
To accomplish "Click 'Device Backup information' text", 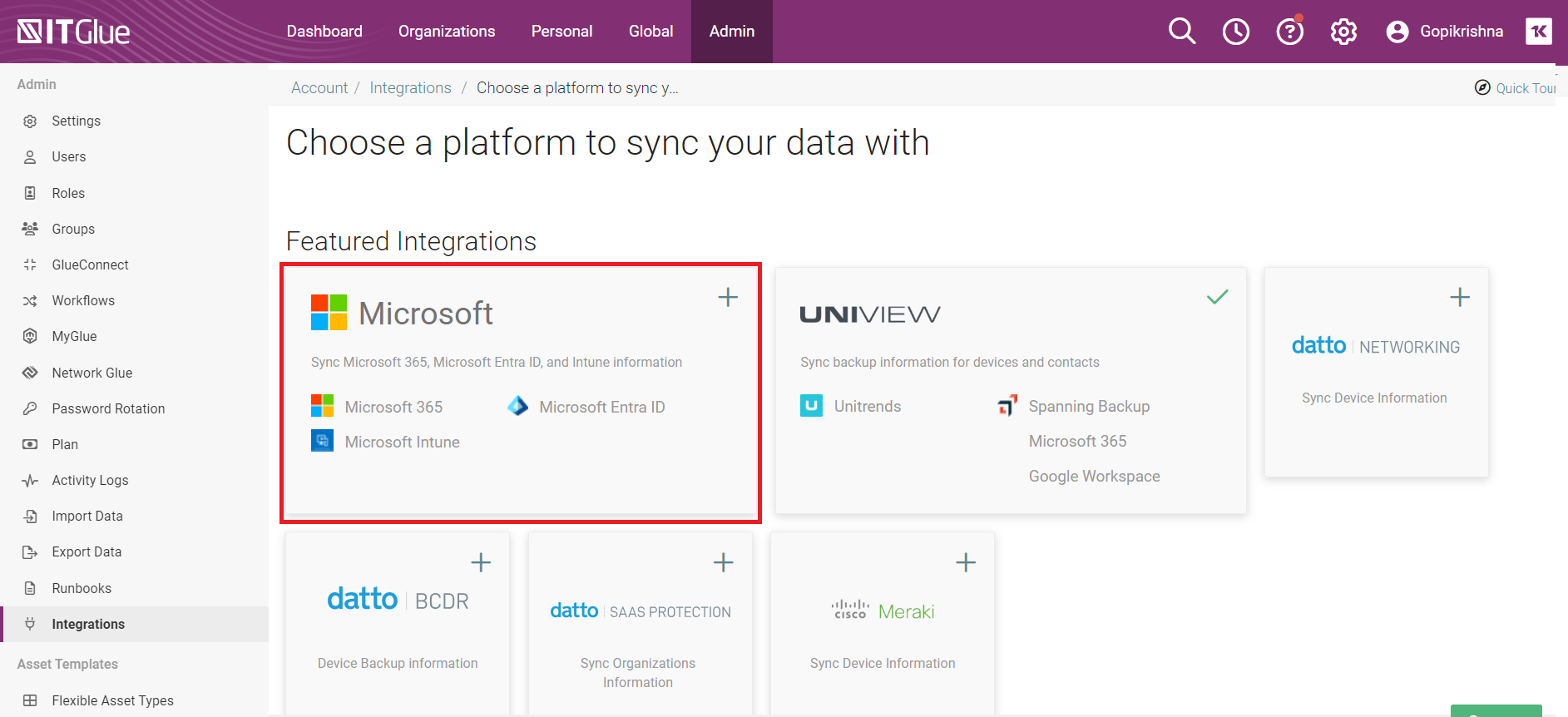I will click(x=398, y=663).
